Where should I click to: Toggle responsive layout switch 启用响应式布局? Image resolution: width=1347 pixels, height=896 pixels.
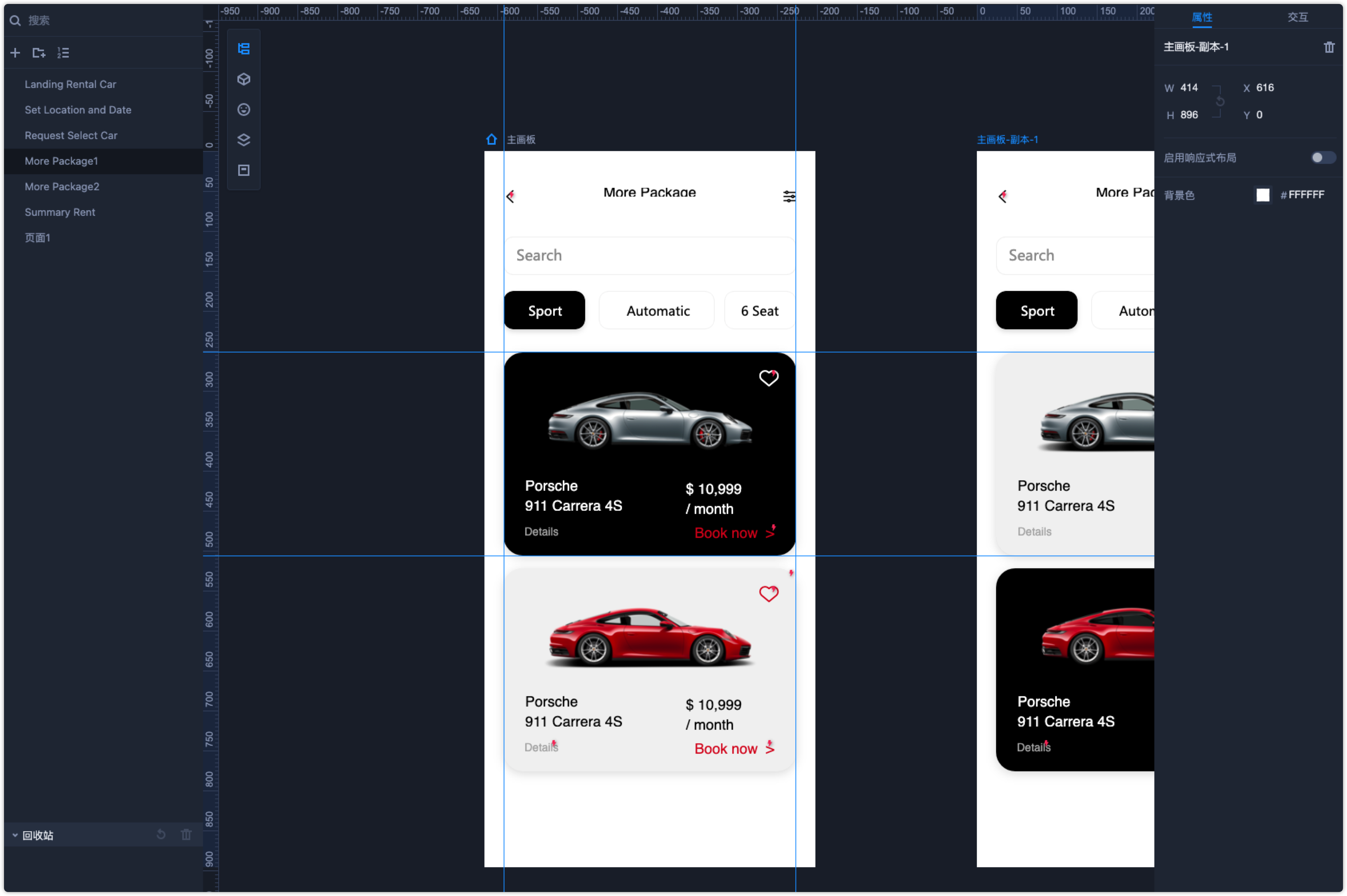pyautogui.click(x=1323, y=157)
